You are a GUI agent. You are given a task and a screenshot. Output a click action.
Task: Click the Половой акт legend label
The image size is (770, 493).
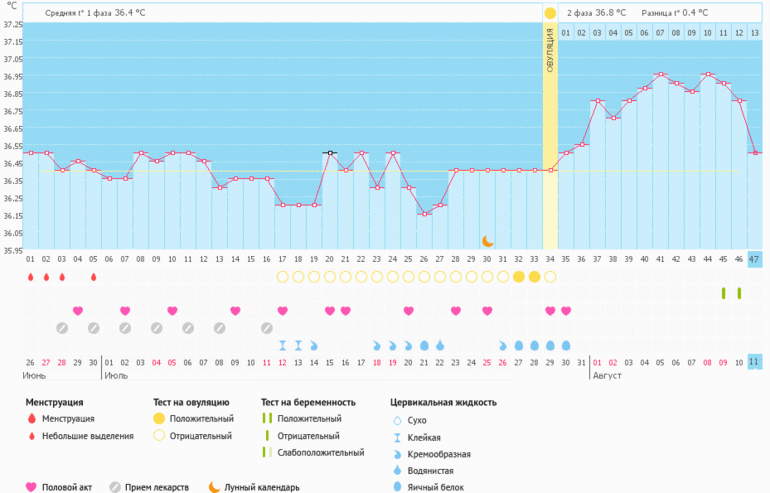click(70, 487)
